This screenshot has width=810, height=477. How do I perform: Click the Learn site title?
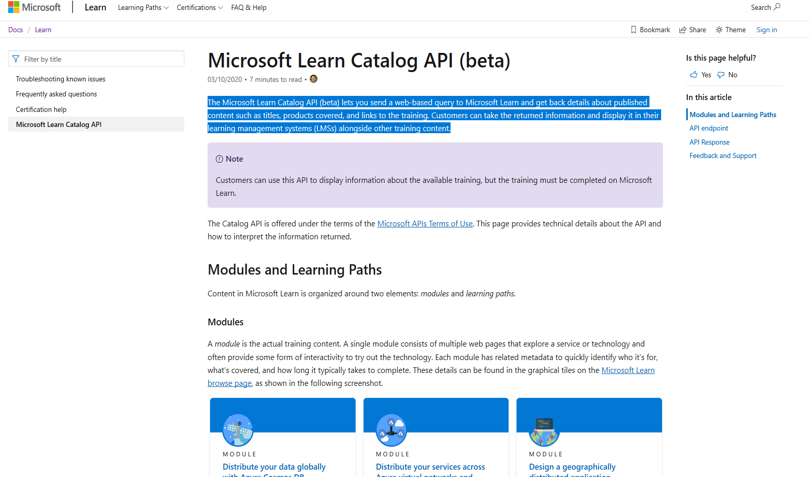coord(95,7)
